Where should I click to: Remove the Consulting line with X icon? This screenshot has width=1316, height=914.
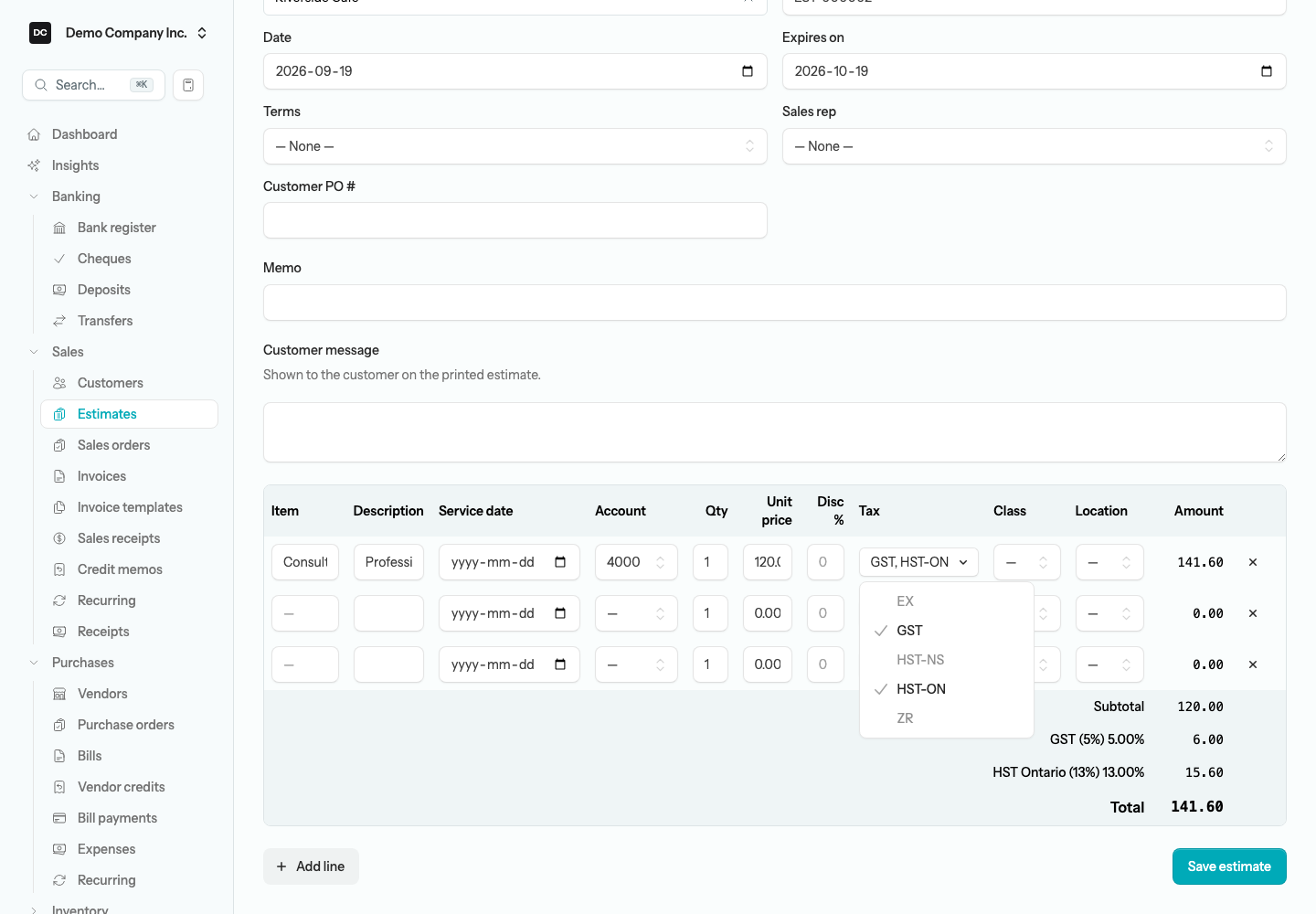(x=1253, y=562)
